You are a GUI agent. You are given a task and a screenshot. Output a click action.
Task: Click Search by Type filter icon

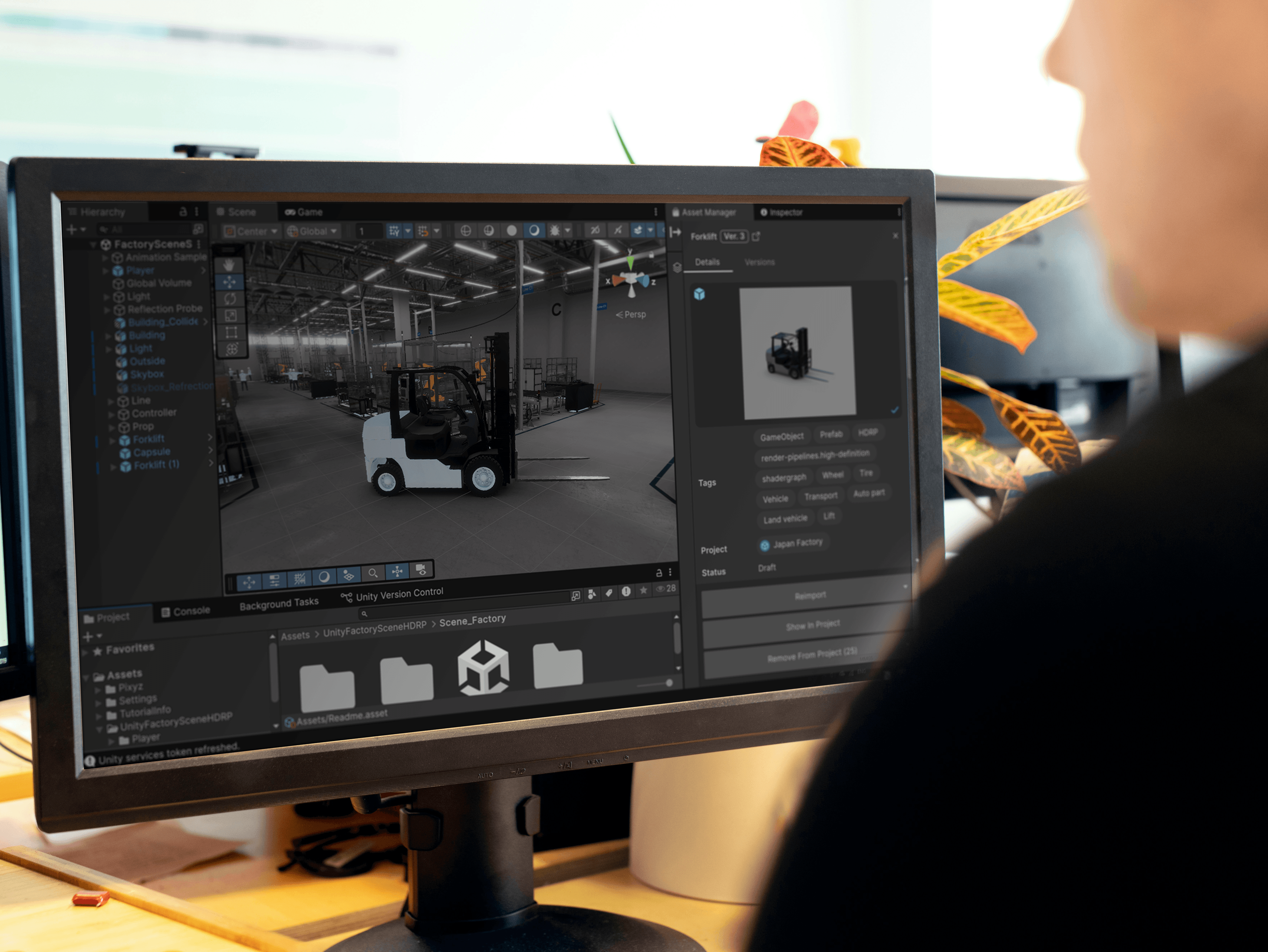592,594
